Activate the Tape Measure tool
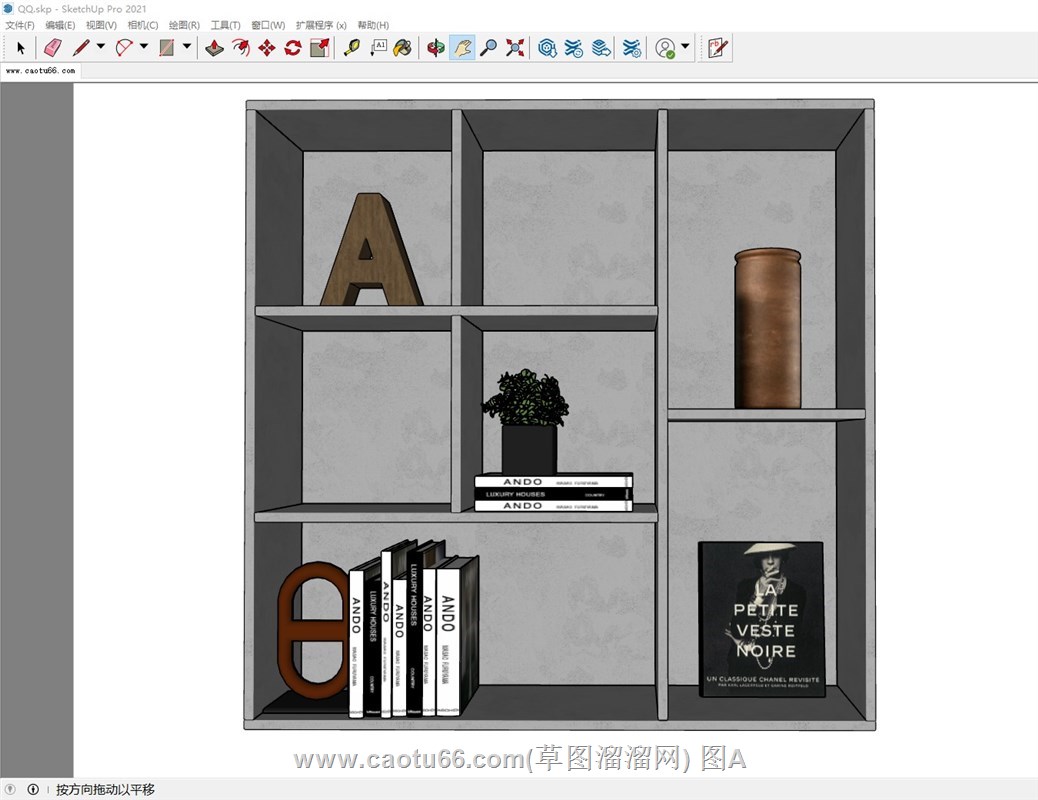Screen dimensions: 1038x800 [351, 47]
